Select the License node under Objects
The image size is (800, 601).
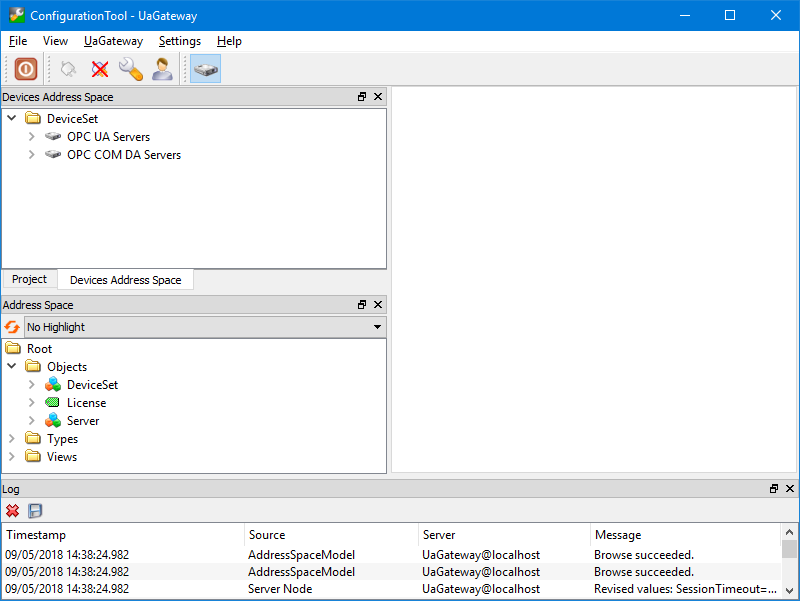(x=86, y=402)
